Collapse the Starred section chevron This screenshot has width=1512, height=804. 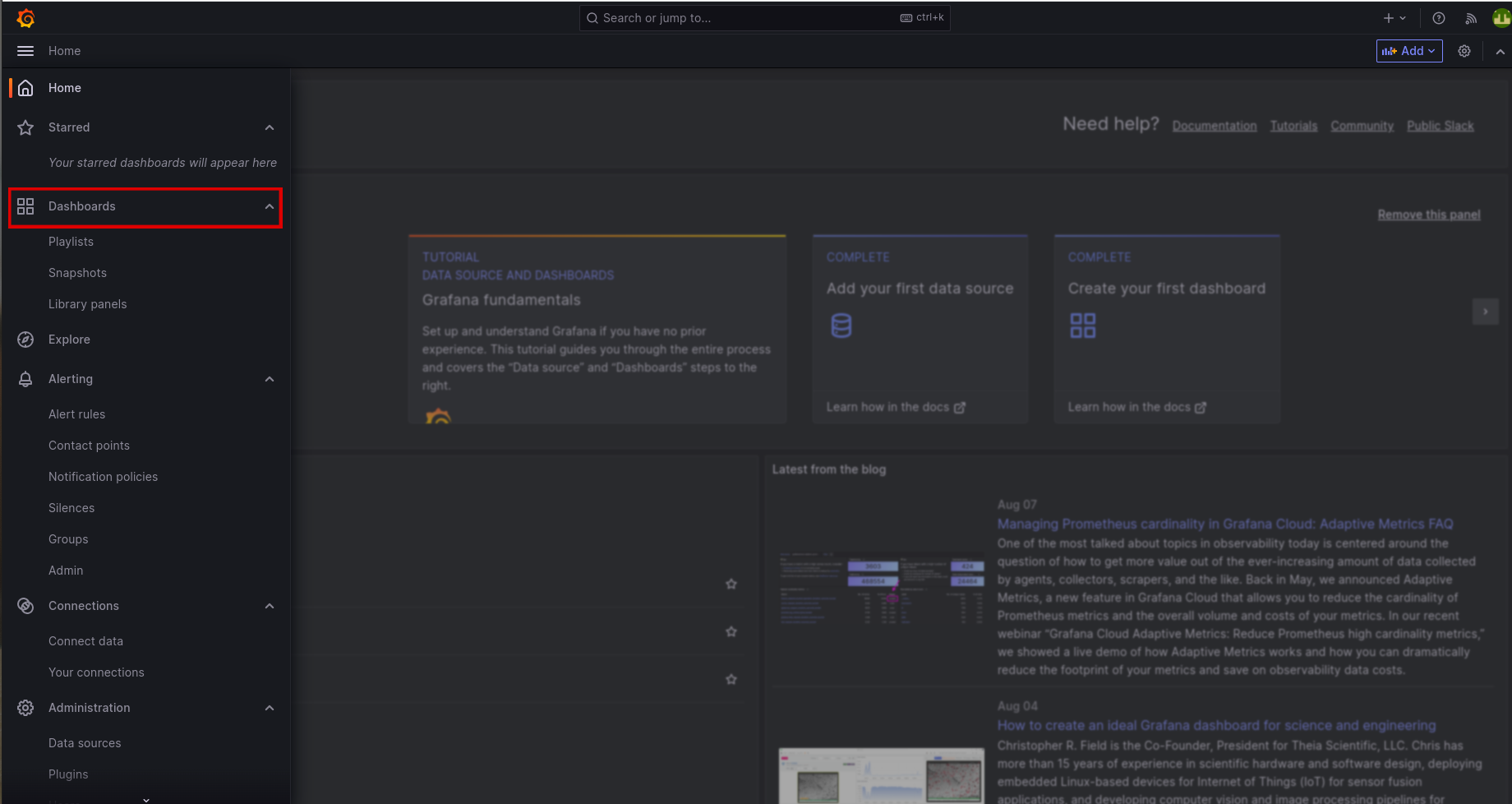pos(270,127)
